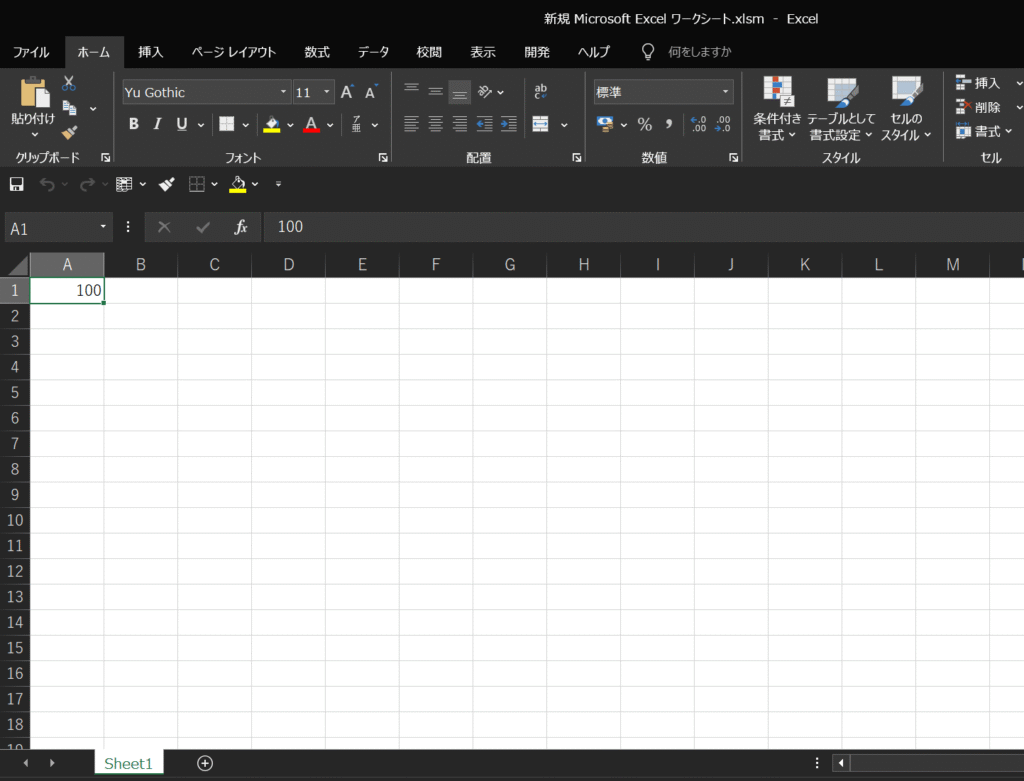
Task: Save workbook via quick access toolbar
Action: coord(17,184)
